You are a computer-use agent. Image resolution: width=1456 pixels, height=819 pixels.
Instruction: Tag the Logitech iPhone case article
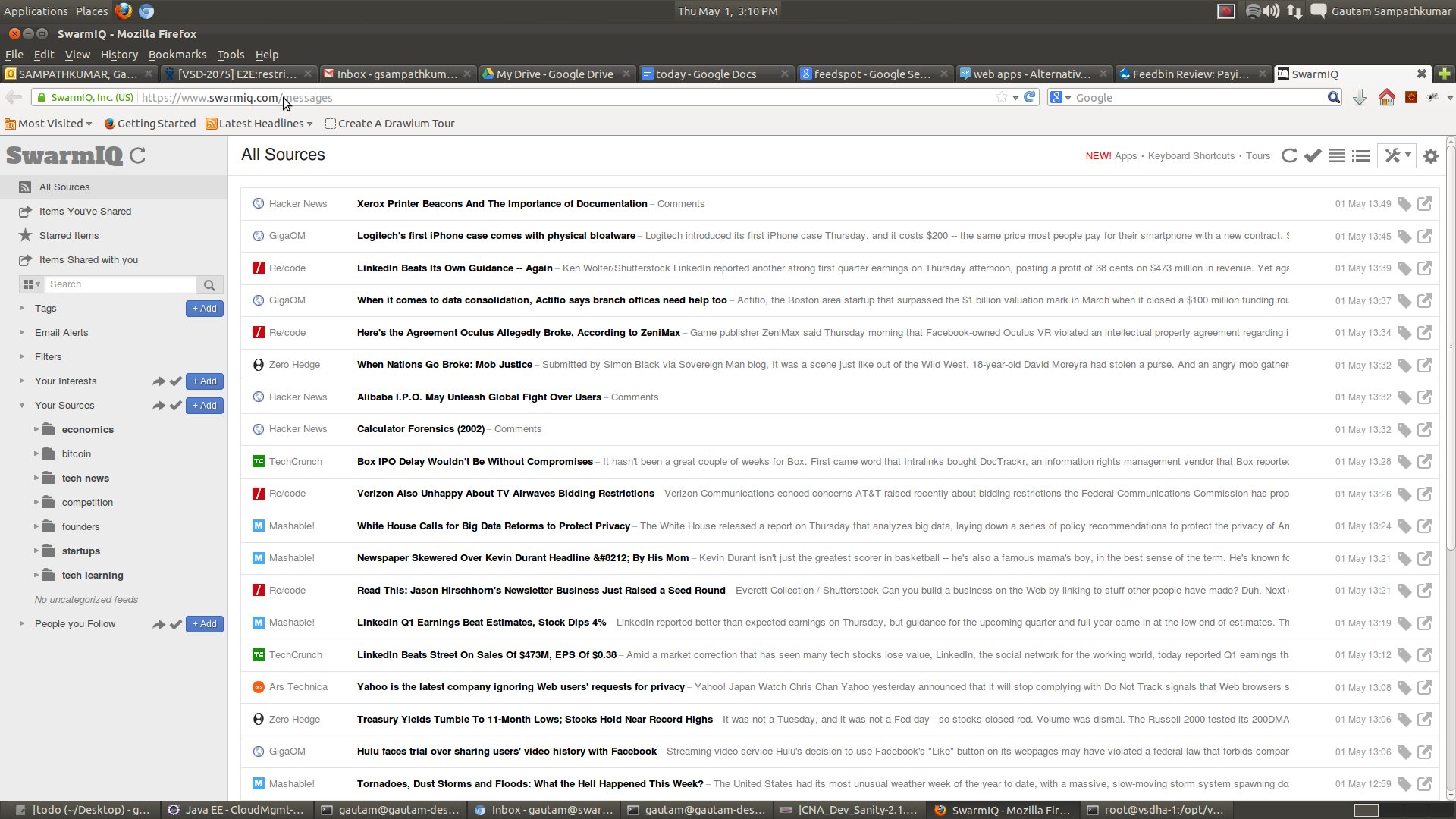click(x=1404, y=237)
